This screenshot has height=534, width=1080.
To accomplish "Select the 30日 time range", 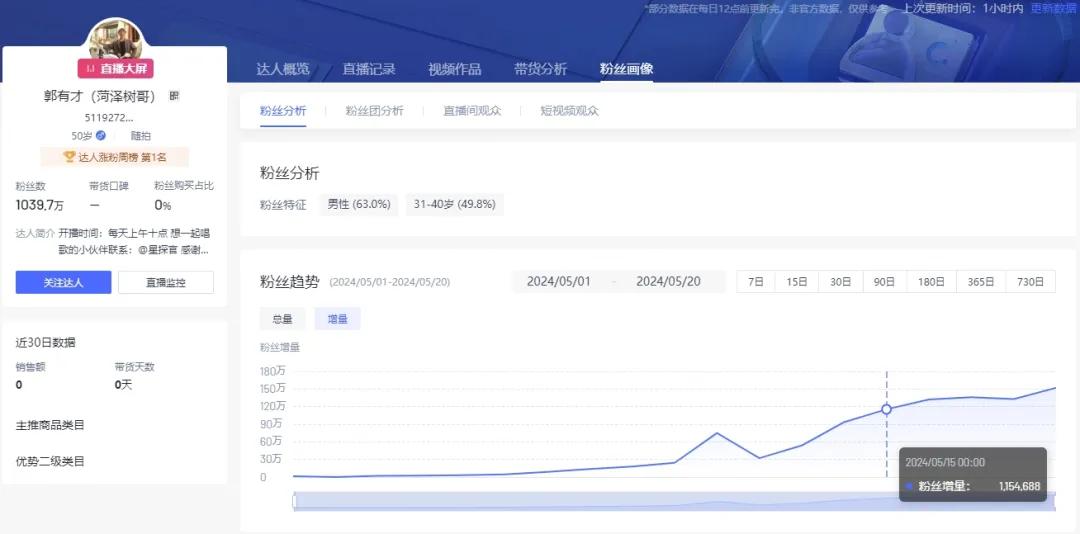I will click(840, 282).
